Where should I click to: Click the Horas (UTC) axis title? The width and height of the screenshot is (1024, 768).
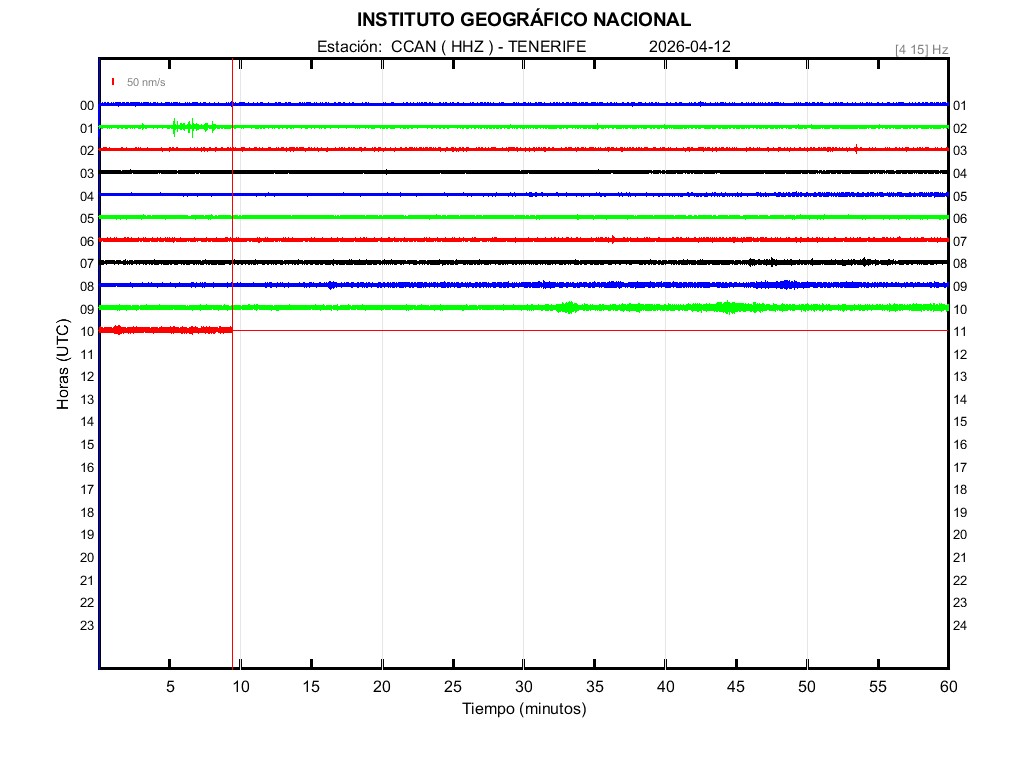[63, 366]
